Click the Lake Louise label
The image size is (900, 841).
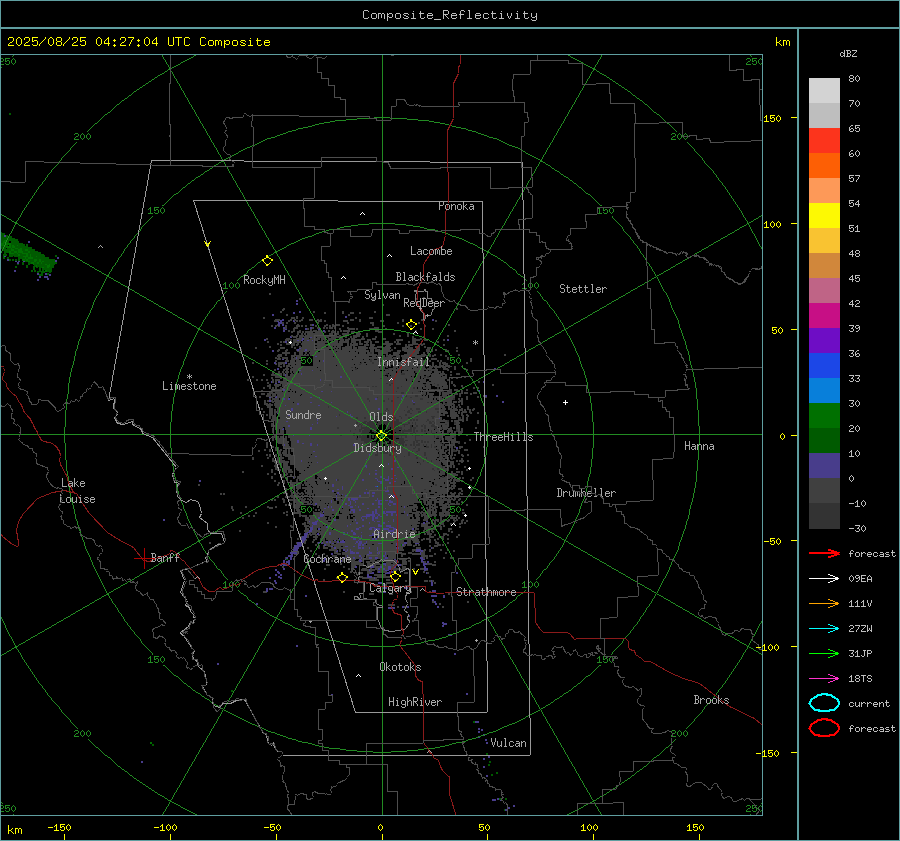click(77, 491)
